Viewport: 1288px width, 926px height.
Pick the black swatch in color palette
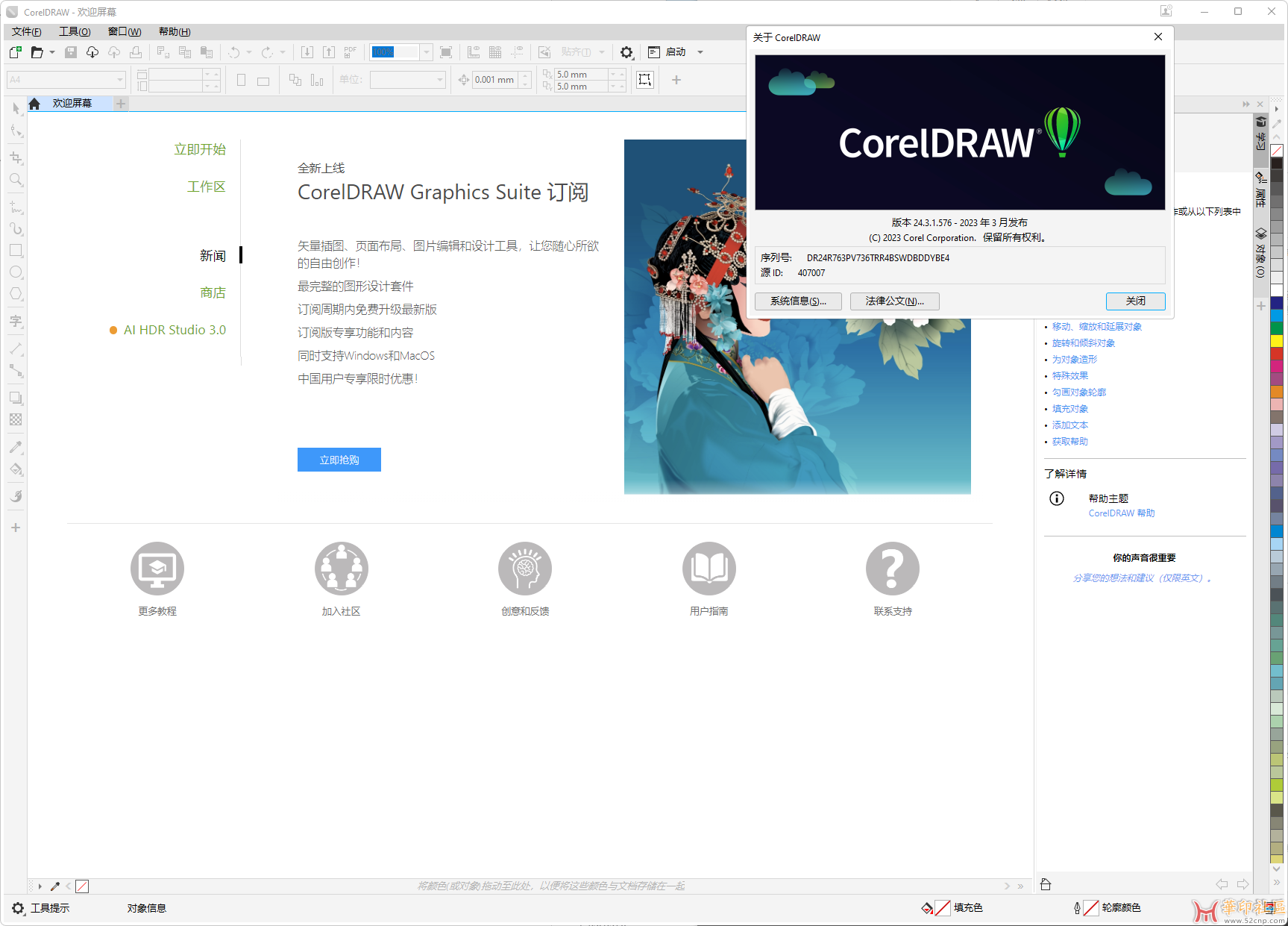pyautogui.click(x=1277, y=163)
